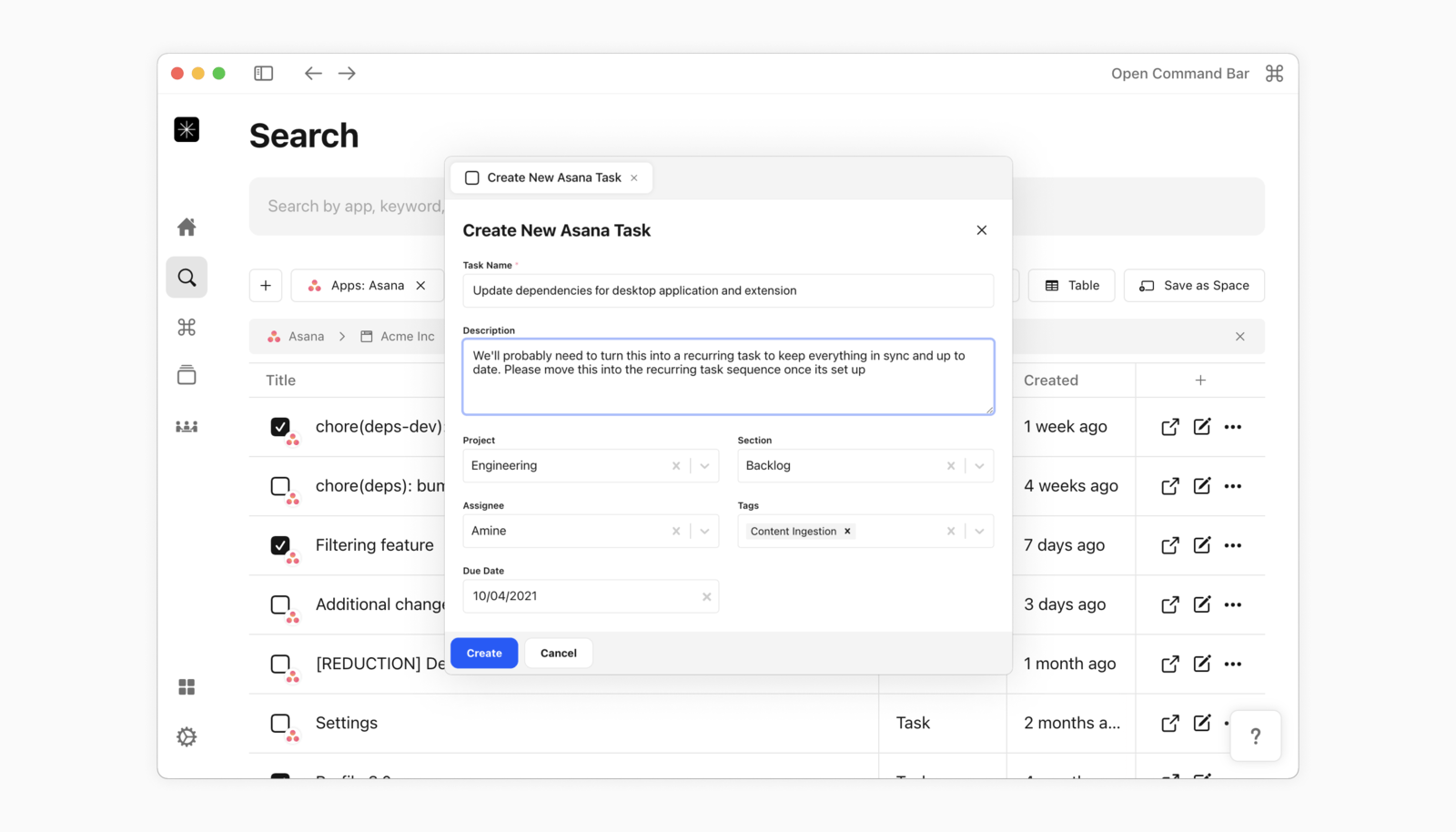Image resolution: width=1456 pixels, height=832 pixels.
Task: Edit the 1 month ago row
Action: 1202,663
